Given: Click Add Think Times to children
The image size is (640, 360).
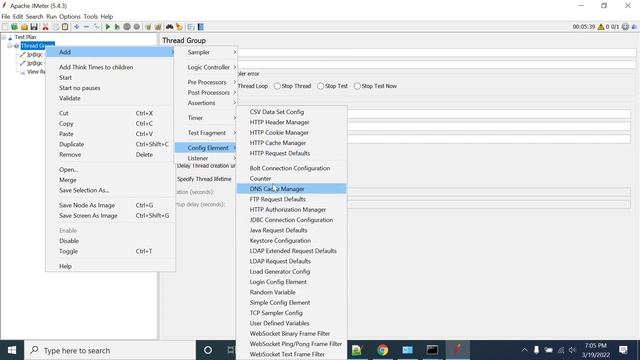Looking at the screenshot, I should pyautogui.click(x=110, y=67).
